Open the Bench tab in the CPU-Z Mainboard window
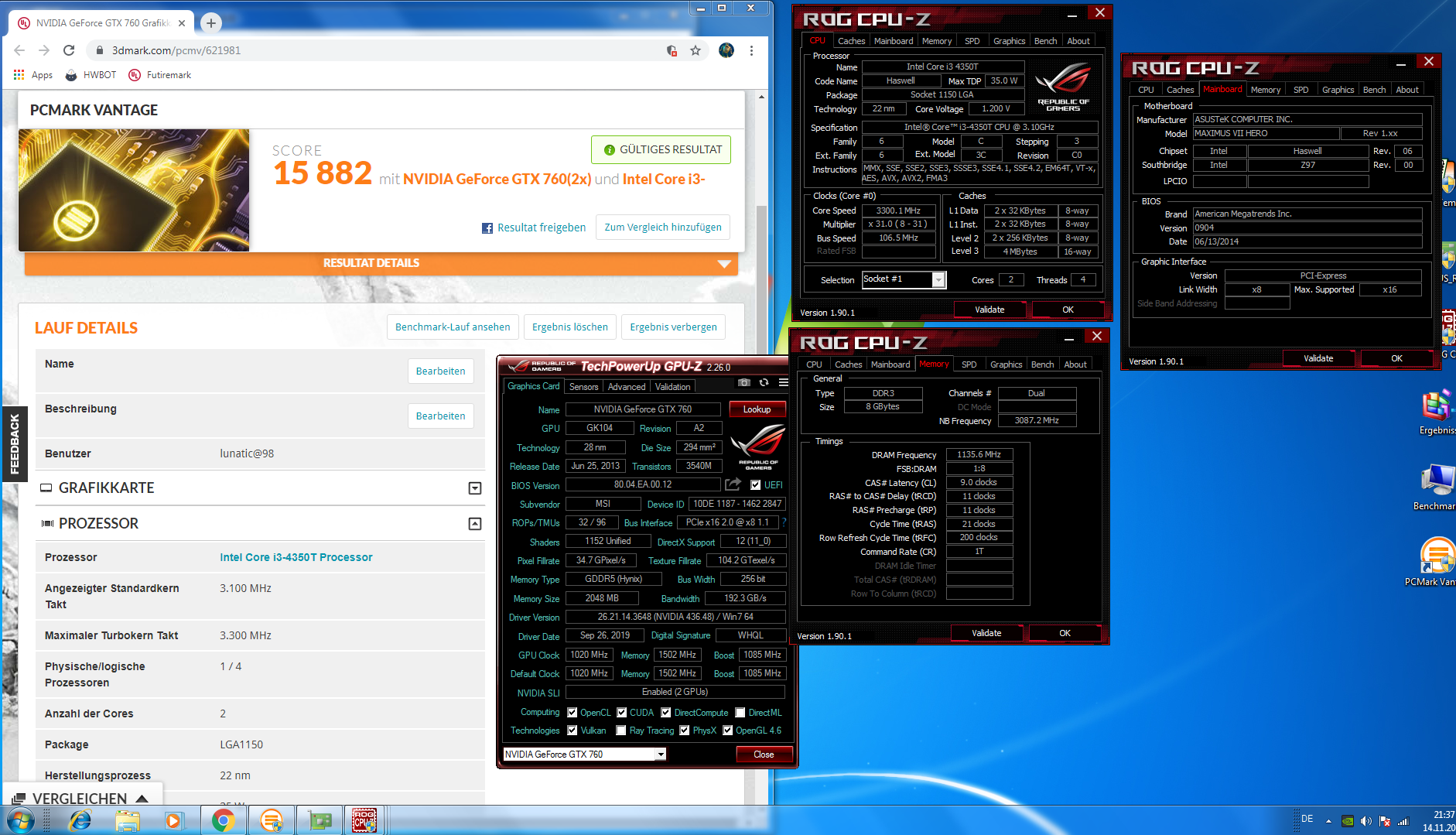 click(x=1374, y=90)
